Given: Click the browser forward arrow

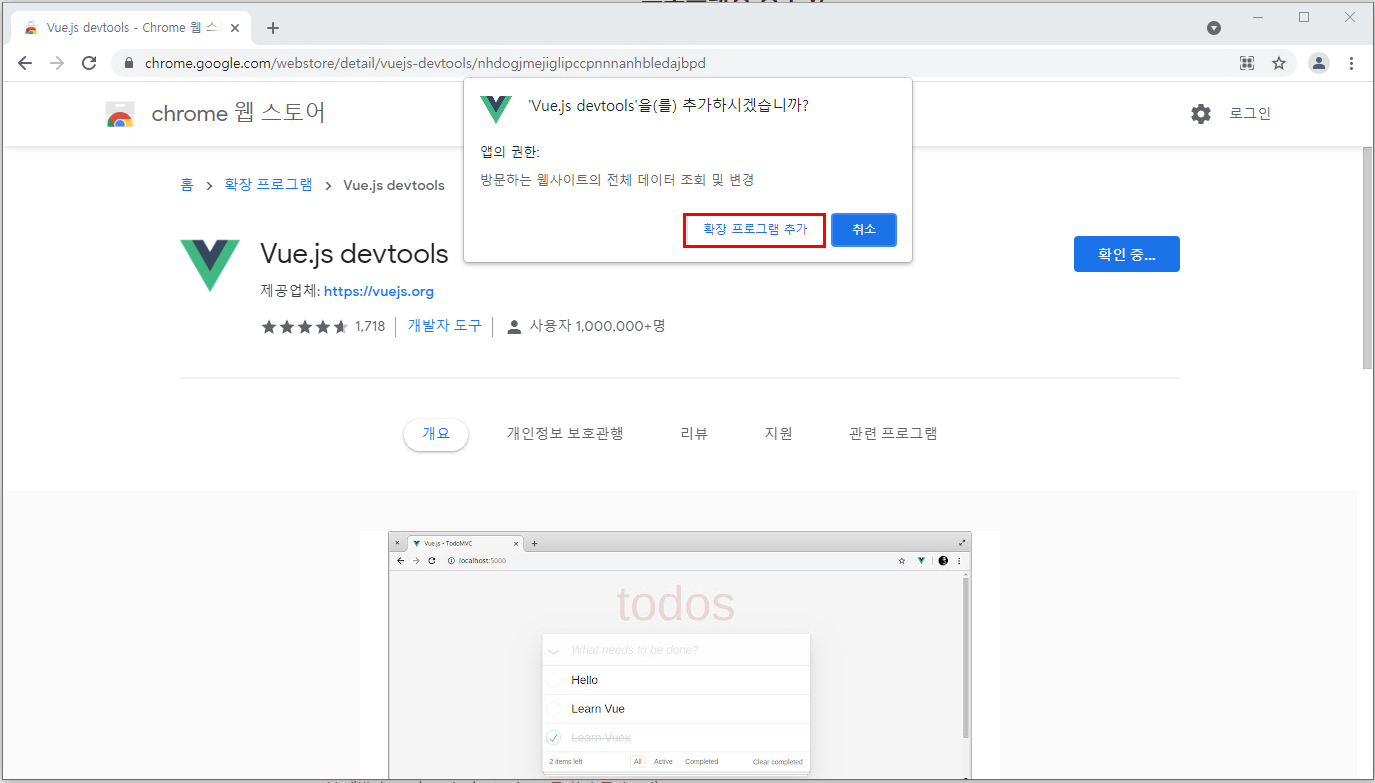Looking at the screenshot, I should 57,63.
